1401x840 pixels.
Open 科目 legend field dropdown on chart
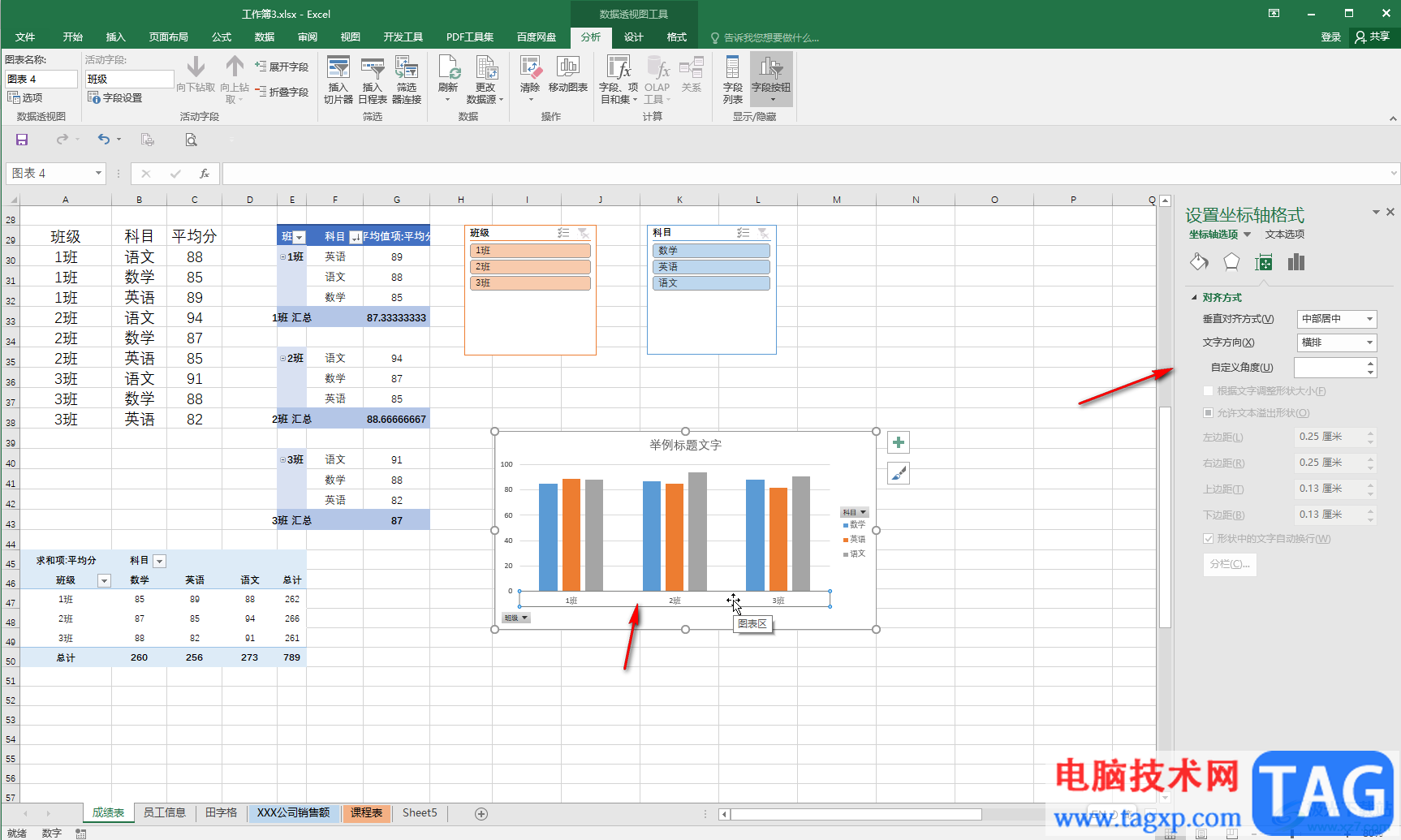(855, 512)
